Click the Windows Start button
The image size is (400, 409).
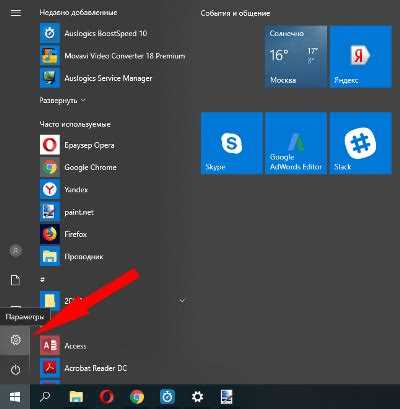pyautogui.click(x=15, y=397)
